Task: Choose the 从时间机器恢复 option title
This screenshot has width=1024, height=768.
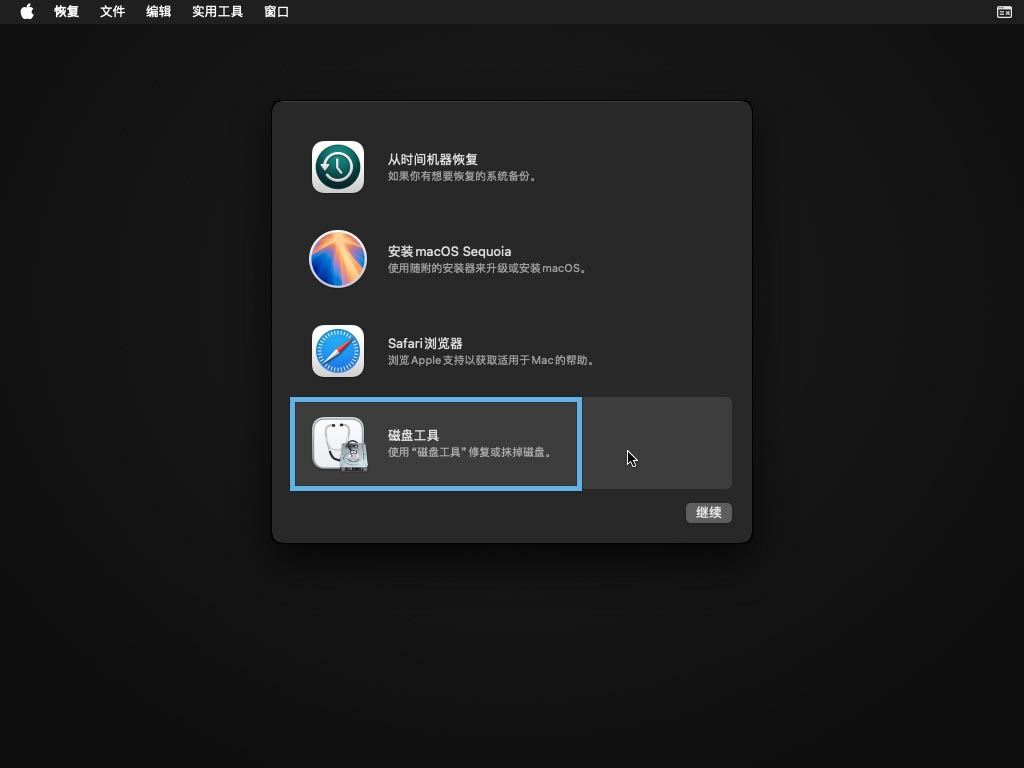Action: (x=432, y=159)
